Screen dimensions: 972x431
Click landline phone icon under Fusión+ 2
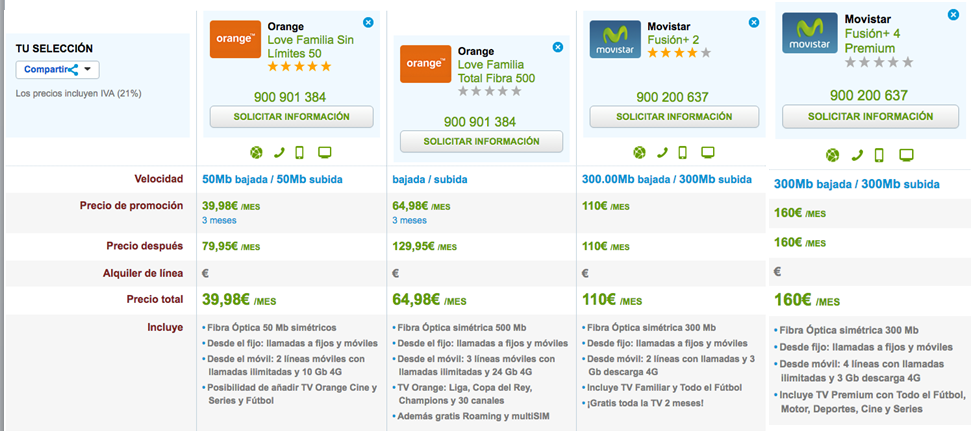663,153
